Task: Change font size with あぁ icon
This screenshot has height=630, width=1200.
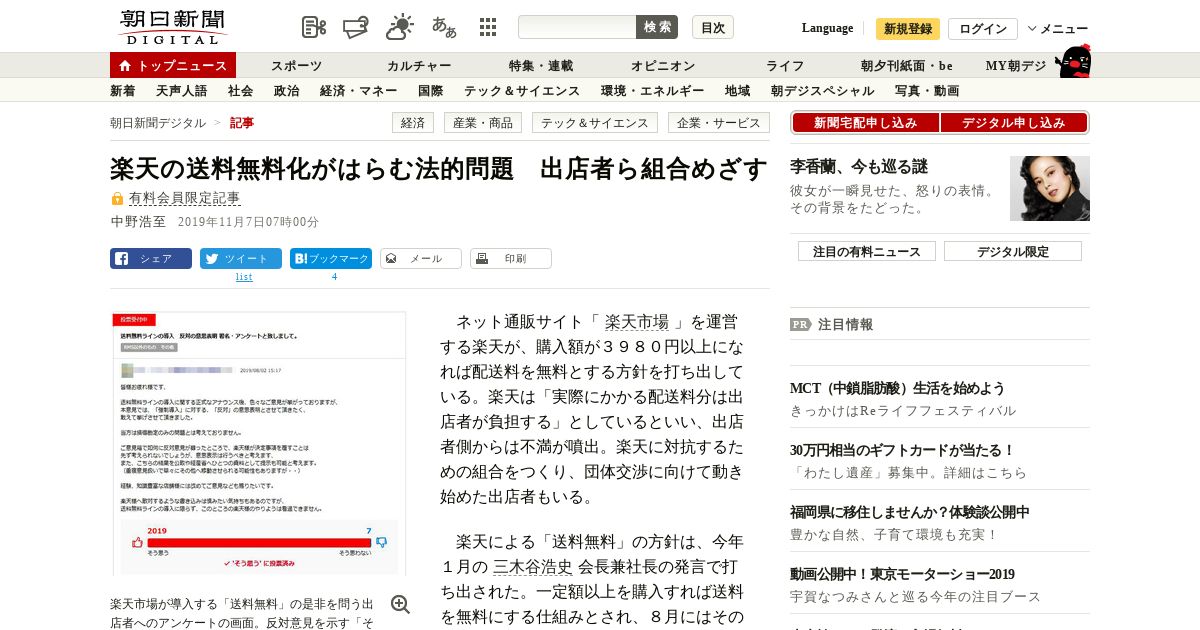Action: click(444, 27)
